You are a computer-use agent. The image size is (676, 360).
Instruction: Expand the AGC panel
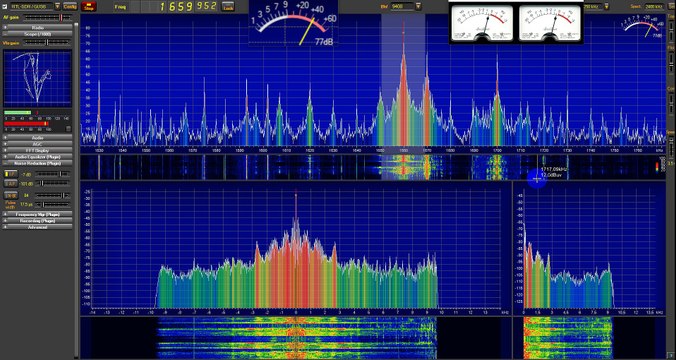pyautogui.click(x=38, y=144)
